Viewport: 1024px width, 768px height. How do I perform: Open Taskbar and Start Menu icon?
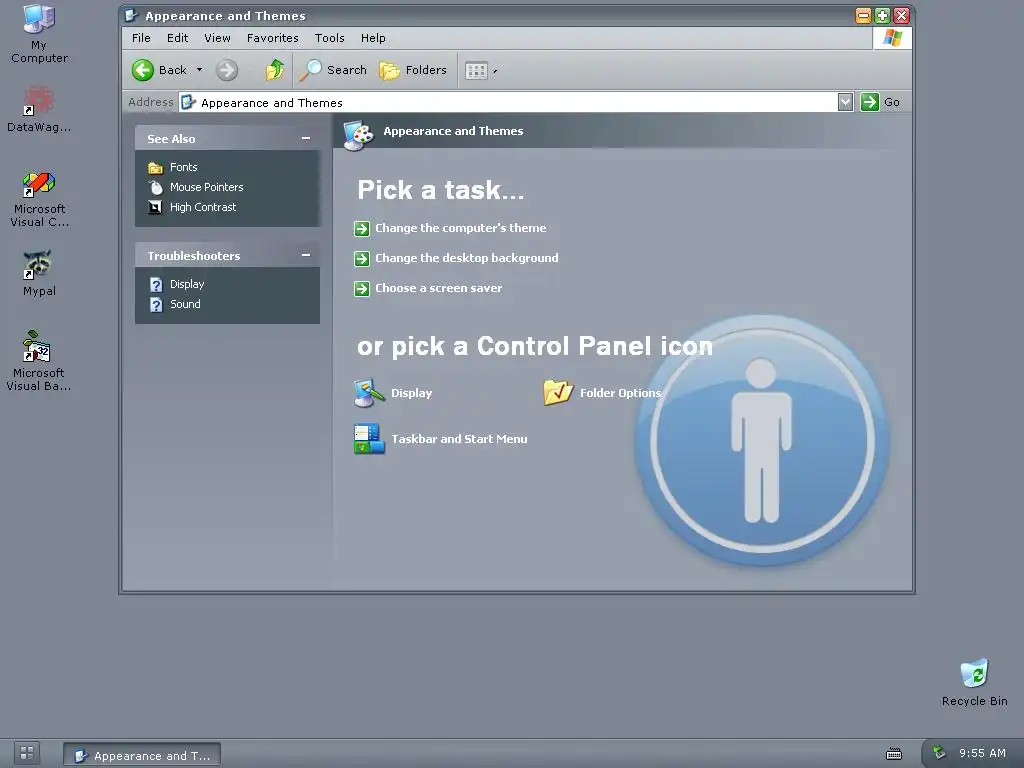pos(369,439)
